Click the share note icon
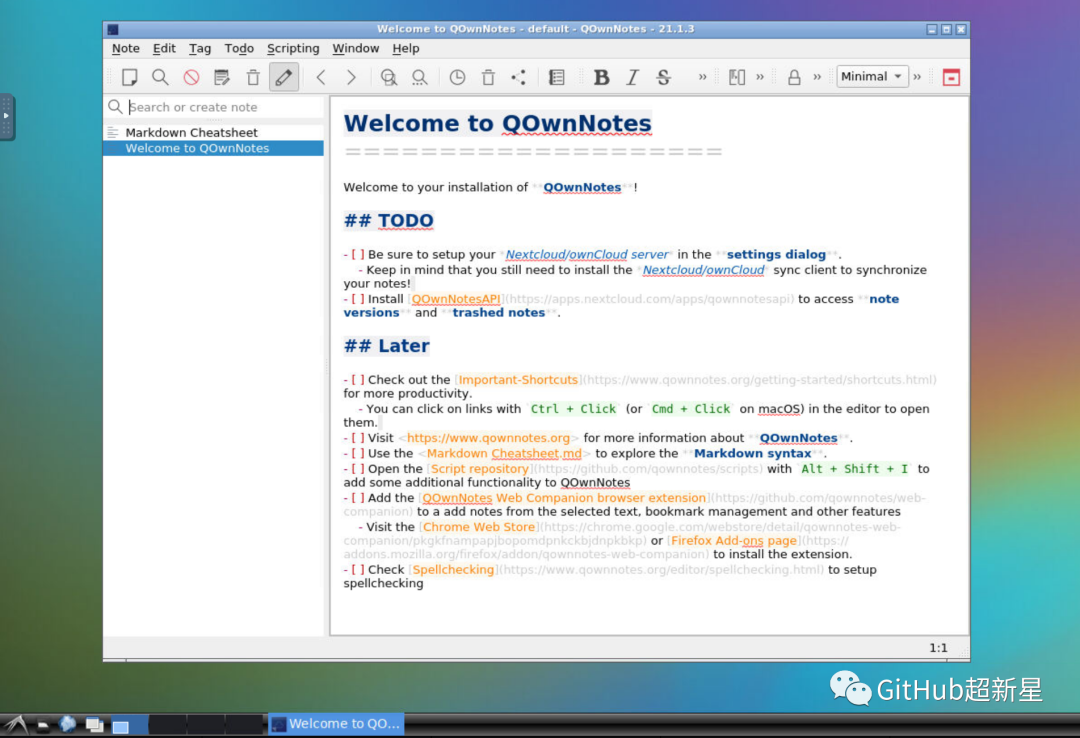The height and width of the screenshot is (738, 1080). coord(519,77)
